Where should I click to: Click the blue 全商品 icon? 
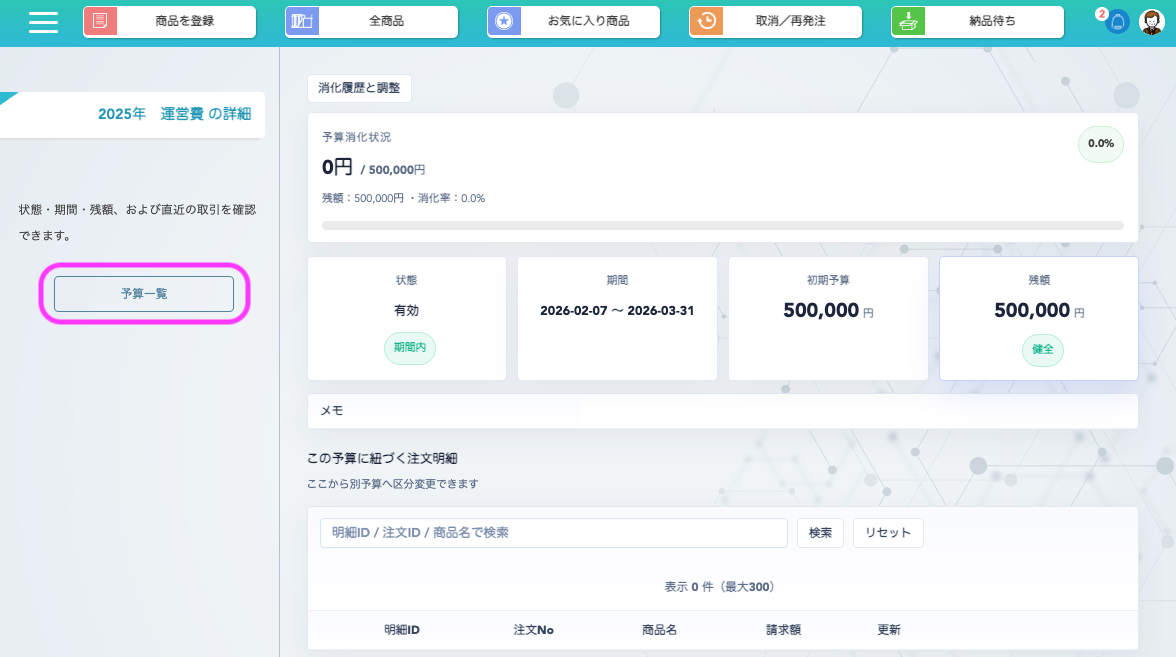tap(302, 22)
